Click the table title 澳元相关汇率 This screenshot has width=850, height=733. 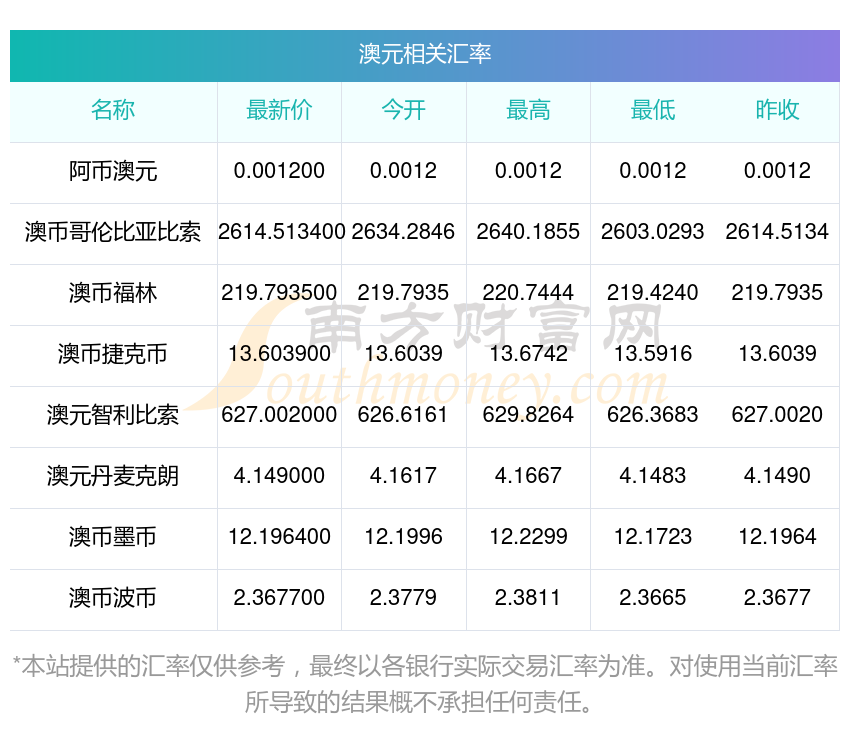click(424, 54)
